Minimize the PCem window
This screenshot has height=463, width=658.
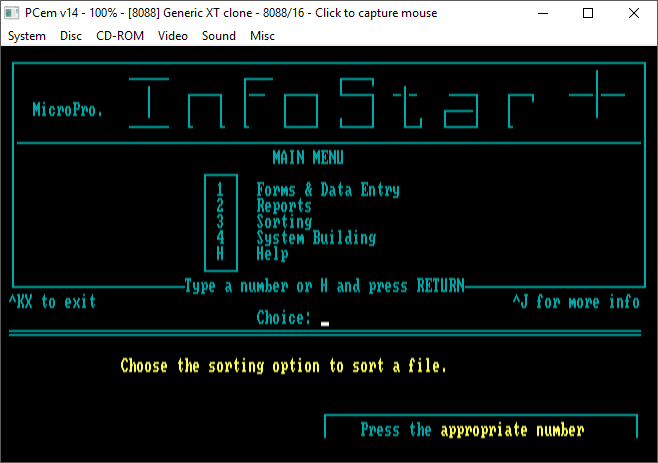(x=543, y=13)
